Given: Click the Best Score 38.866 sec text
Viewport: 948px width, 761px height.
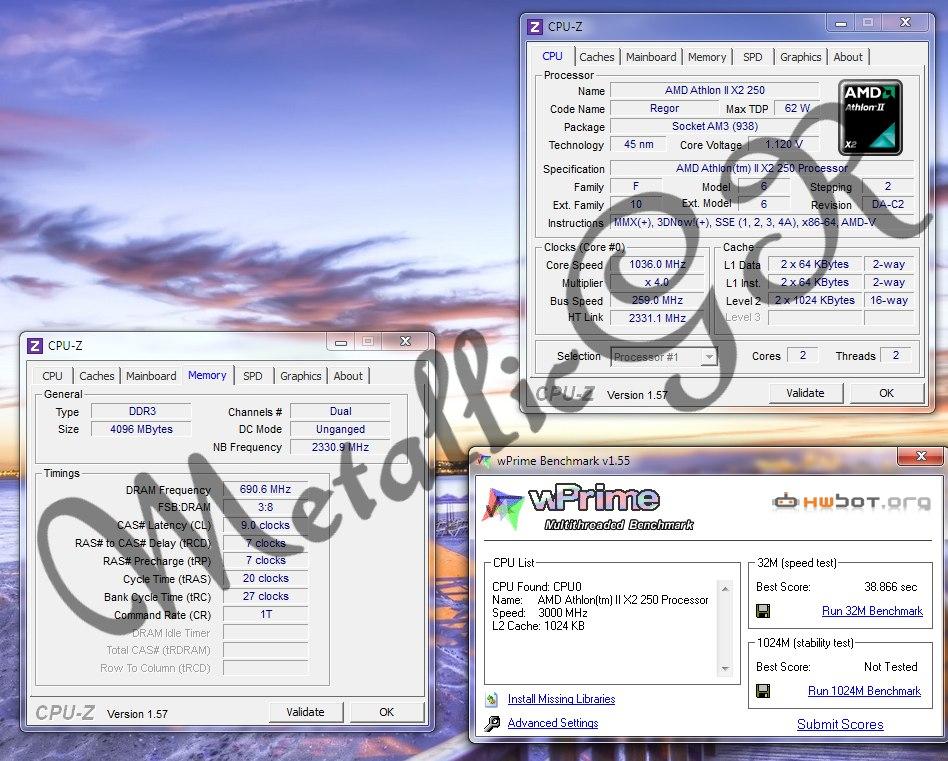Looking at the screenshot, I should (890, 587).
